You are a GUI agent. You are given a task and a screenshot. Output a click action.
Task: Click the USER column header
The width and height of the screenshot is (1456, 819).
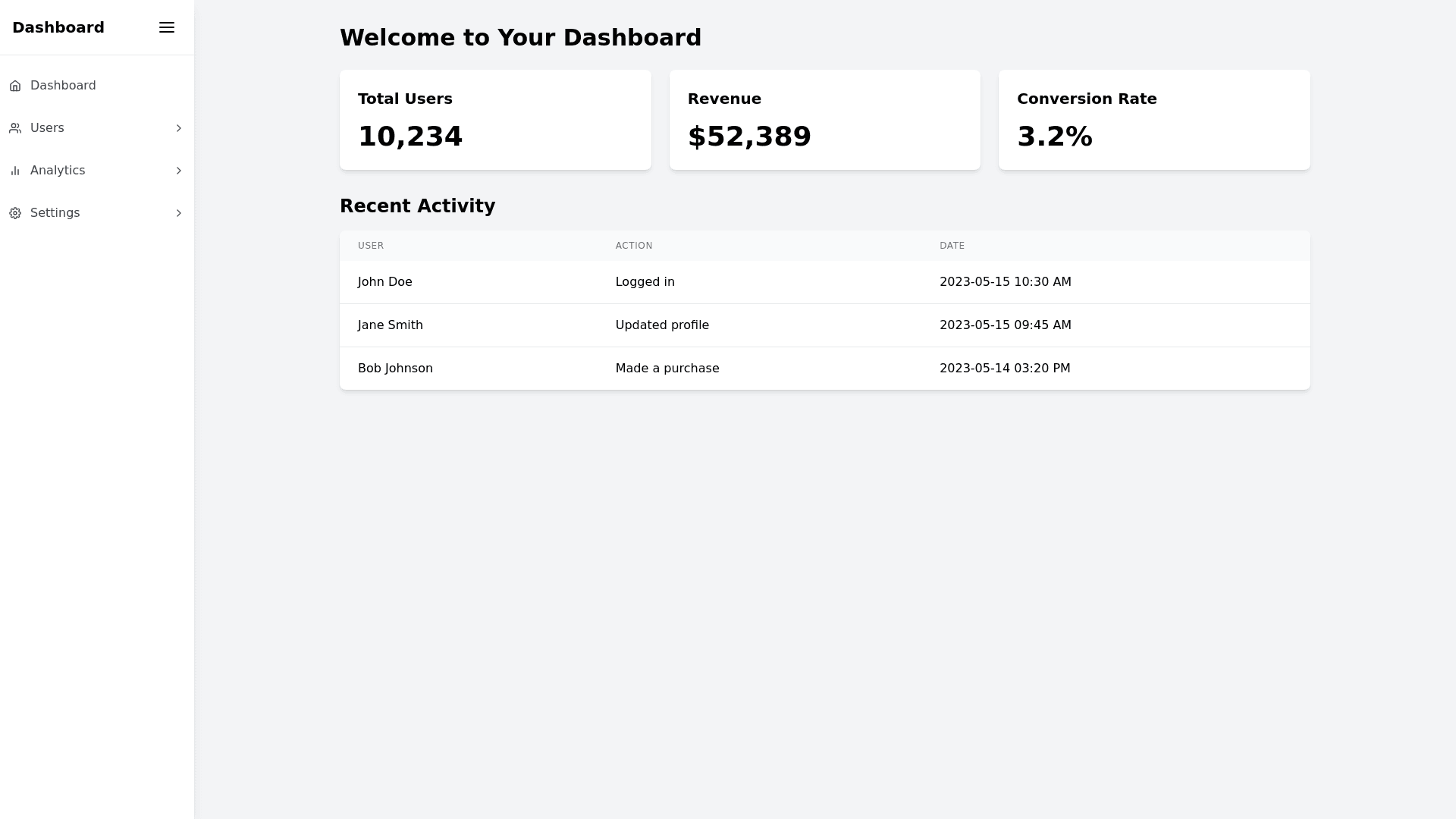point(371,246)
